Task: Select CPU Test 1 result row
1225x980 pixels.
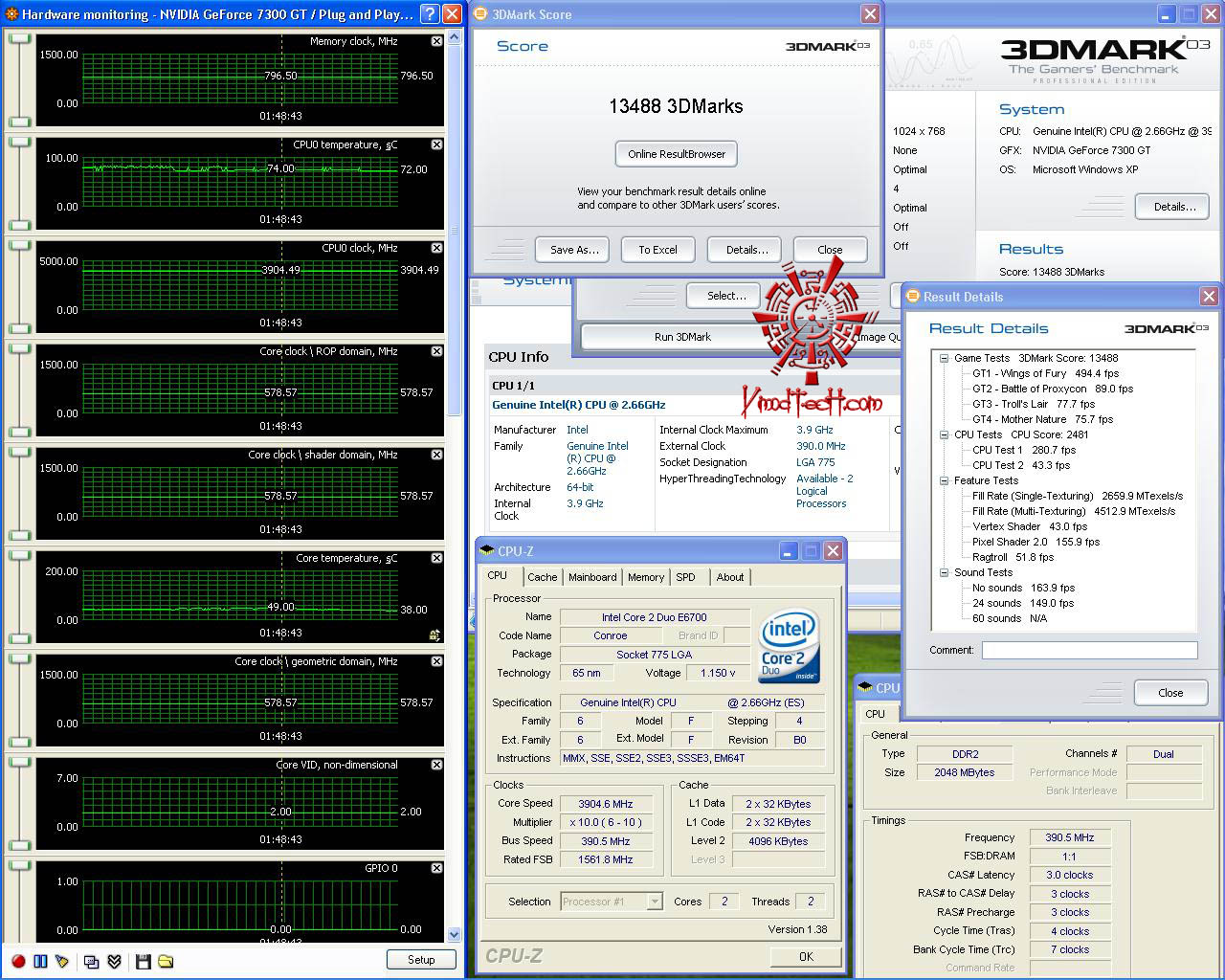Action: (1024, 450)
